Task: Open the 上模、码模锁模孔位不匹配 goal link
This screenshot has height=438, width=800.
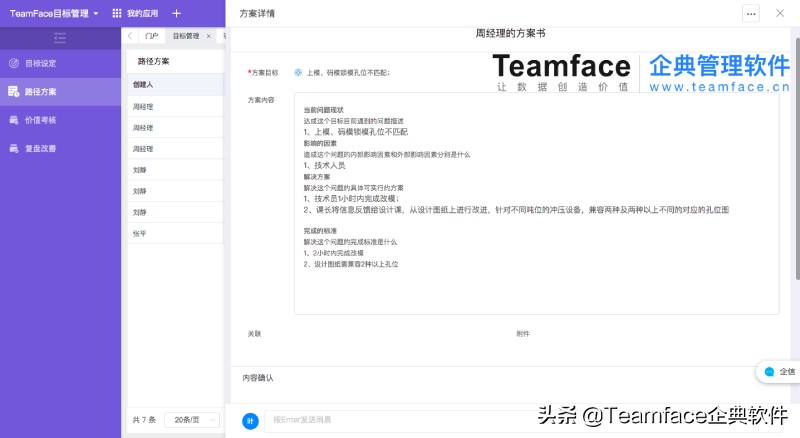Action: 348,73
